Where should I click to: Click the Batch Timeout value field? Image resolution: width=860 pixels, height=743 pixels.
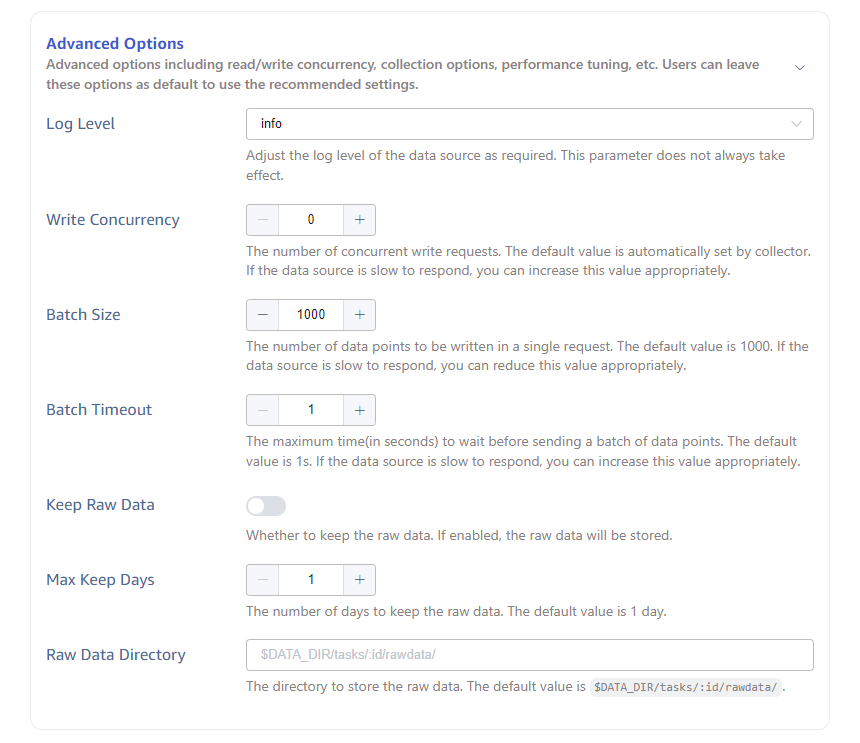point(311,410)
